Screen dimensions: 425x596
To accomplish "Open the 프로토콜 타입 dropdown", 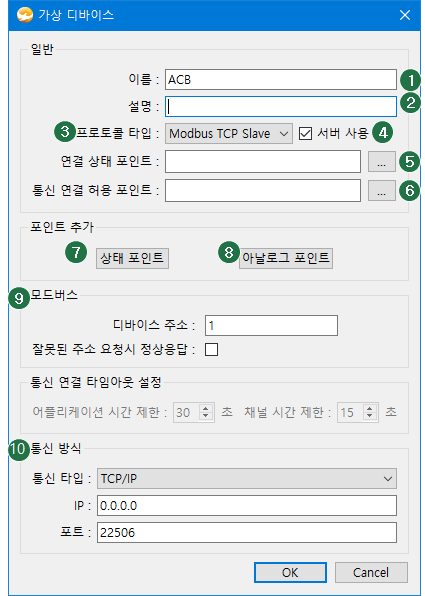I will tap(229, 133).
